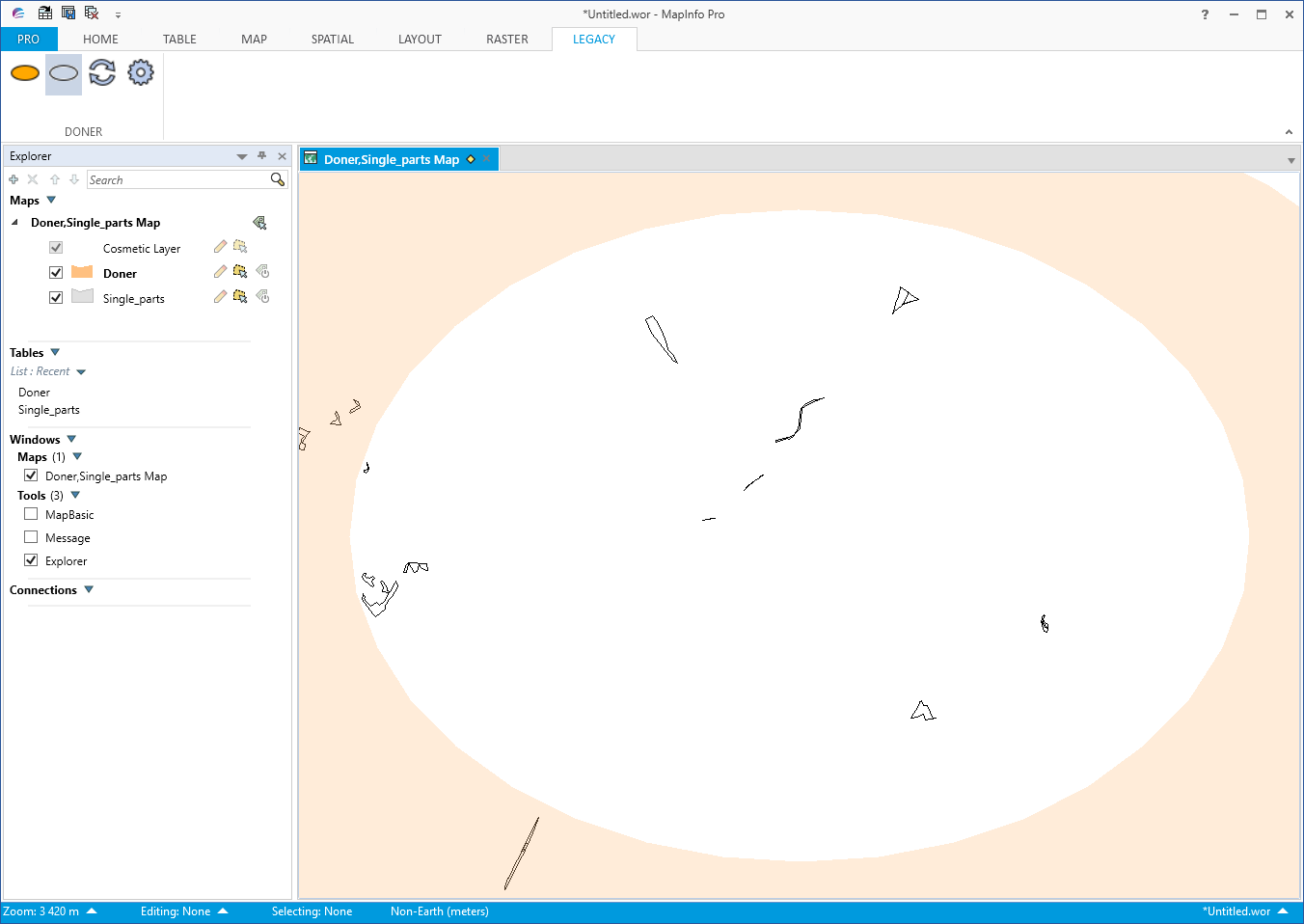Screen dimensions: 1304x924
Task: Toggle Cosmetic Layer visibility checkbox
Action: point(56,248)
